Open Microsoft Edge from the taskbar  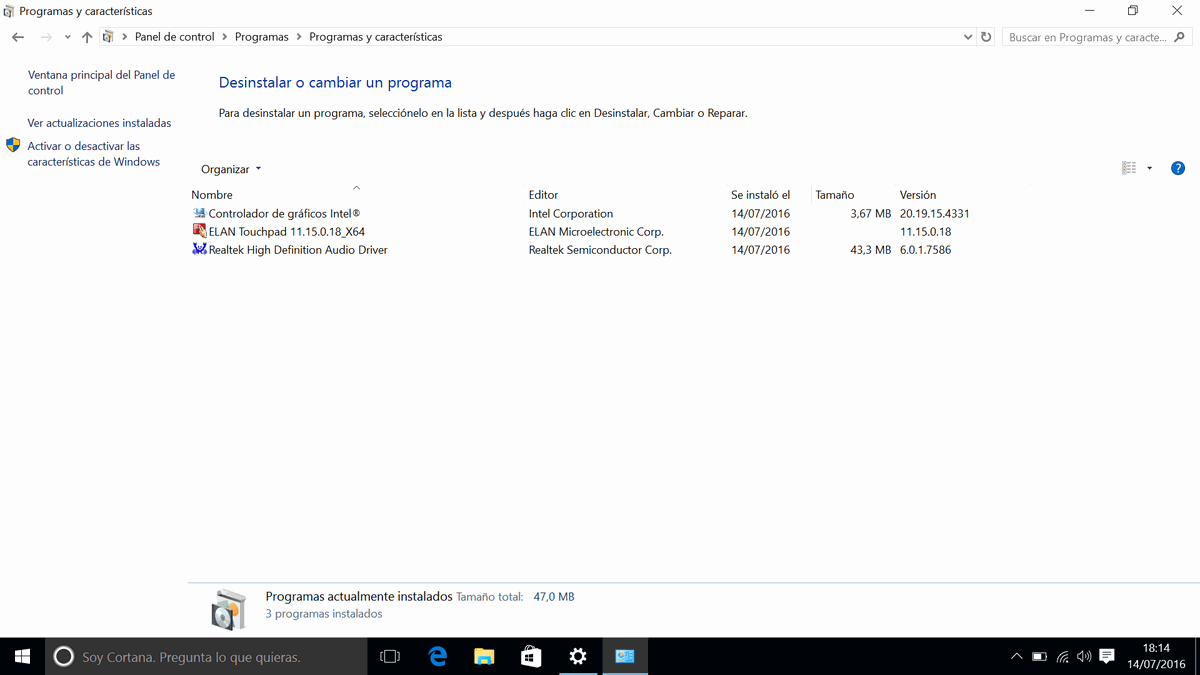[437, 656]
